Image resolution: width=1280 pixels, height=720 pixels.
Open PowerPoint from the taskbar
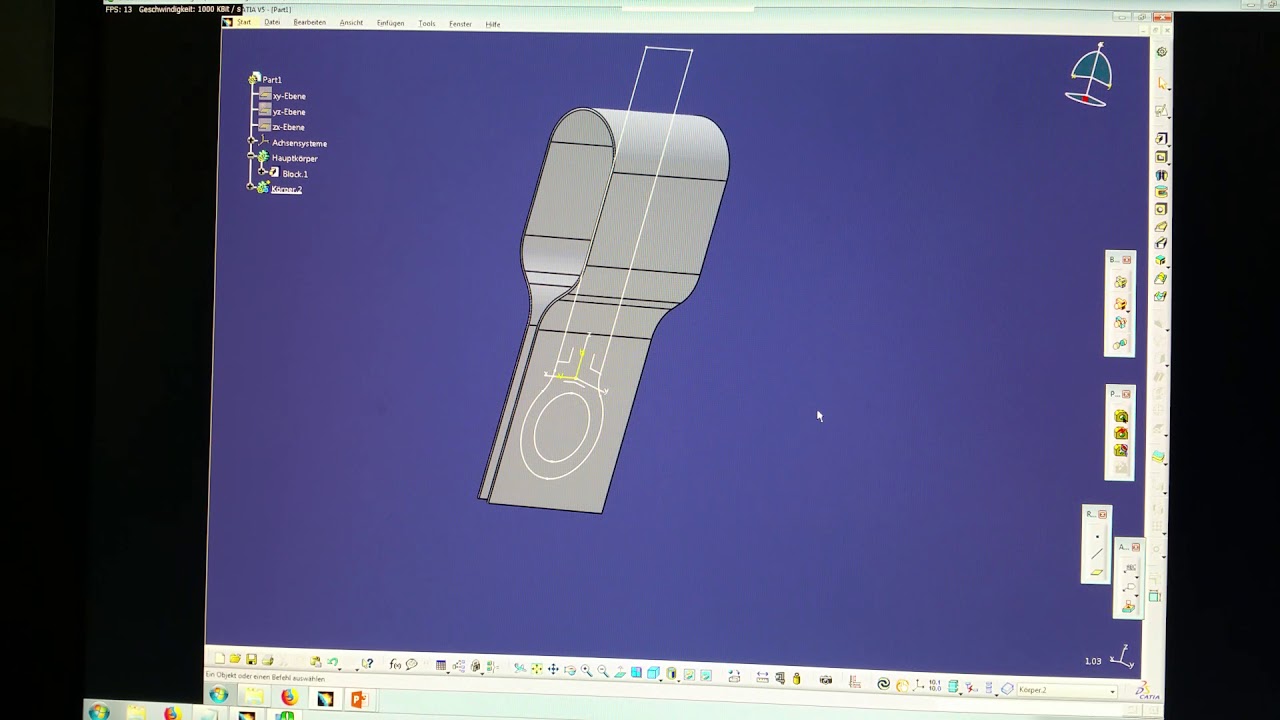358,698
